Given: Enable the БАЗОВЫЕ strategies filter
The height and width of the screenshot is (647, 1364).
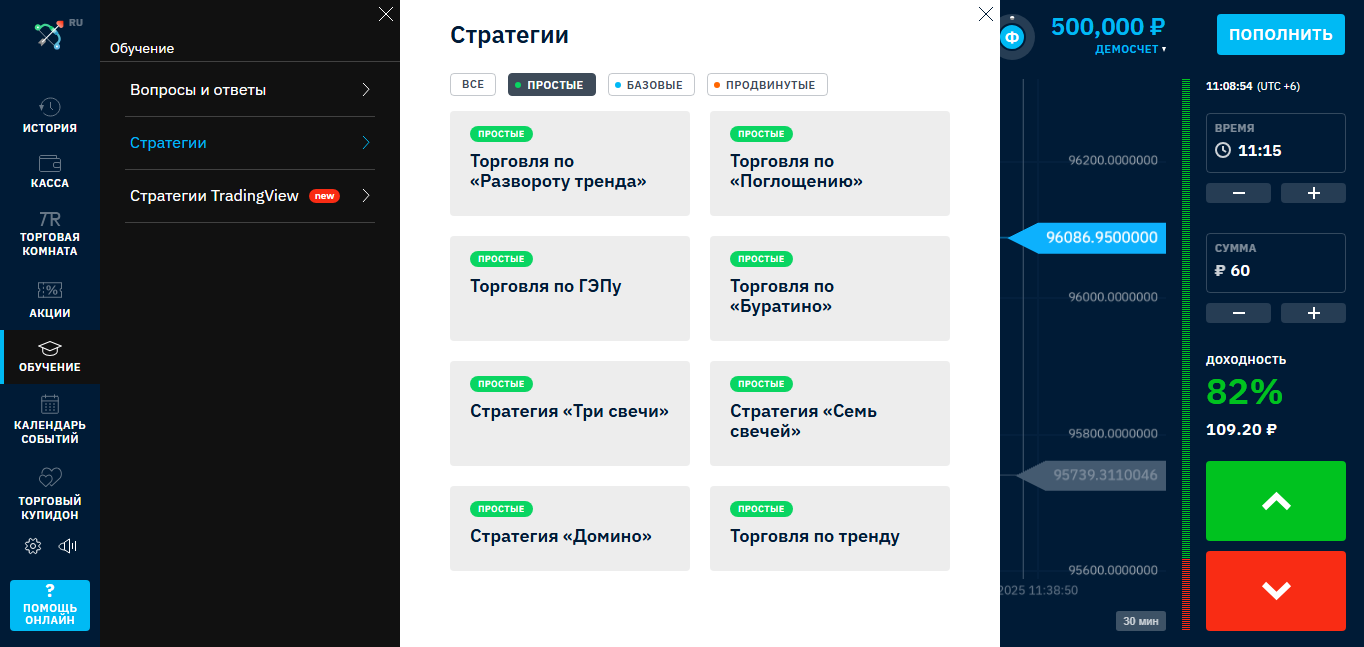Looking at the screenshot, I should pyautogui.click(x=651, y=84).
